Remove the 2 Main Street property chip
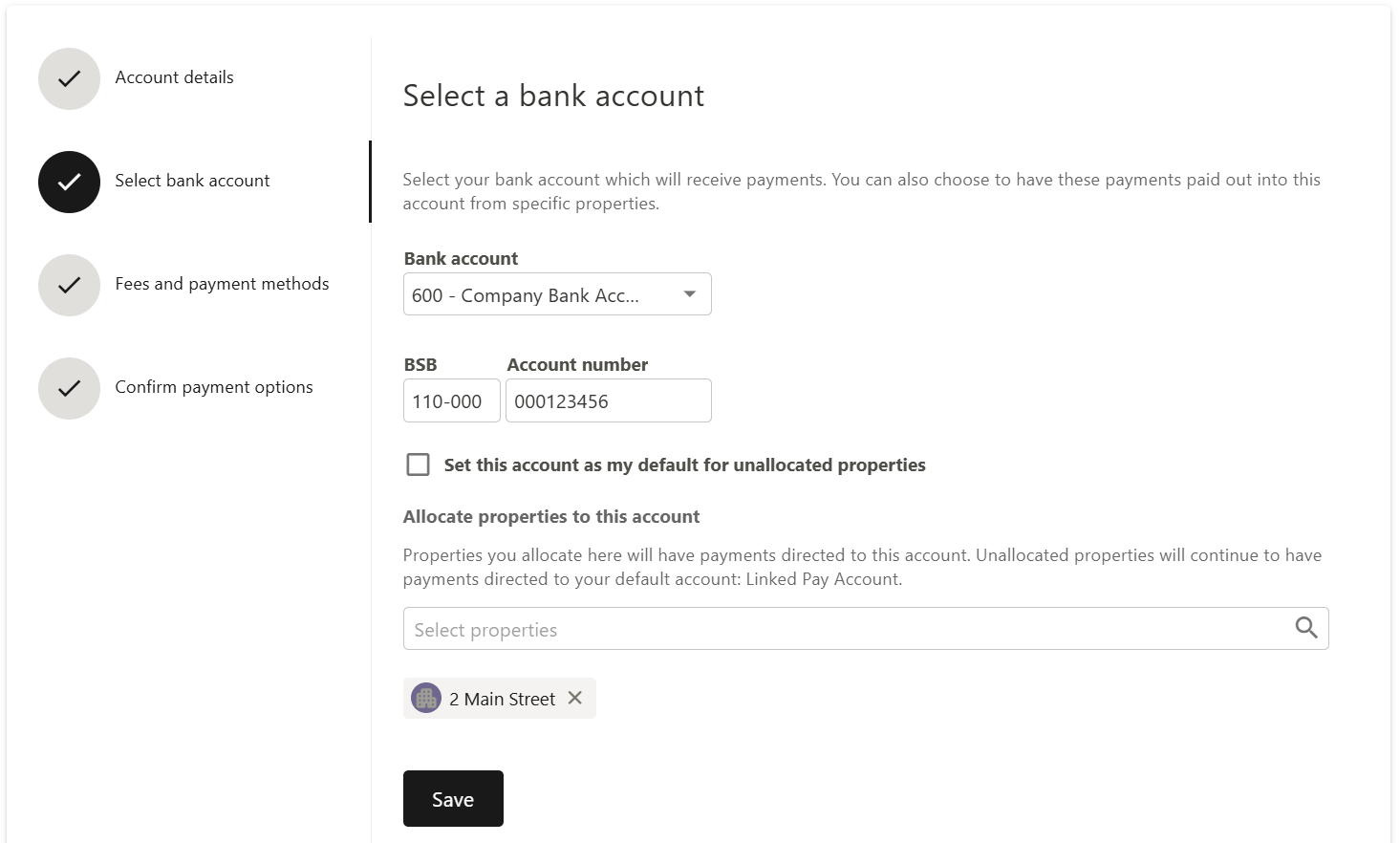 coord(574,698)
